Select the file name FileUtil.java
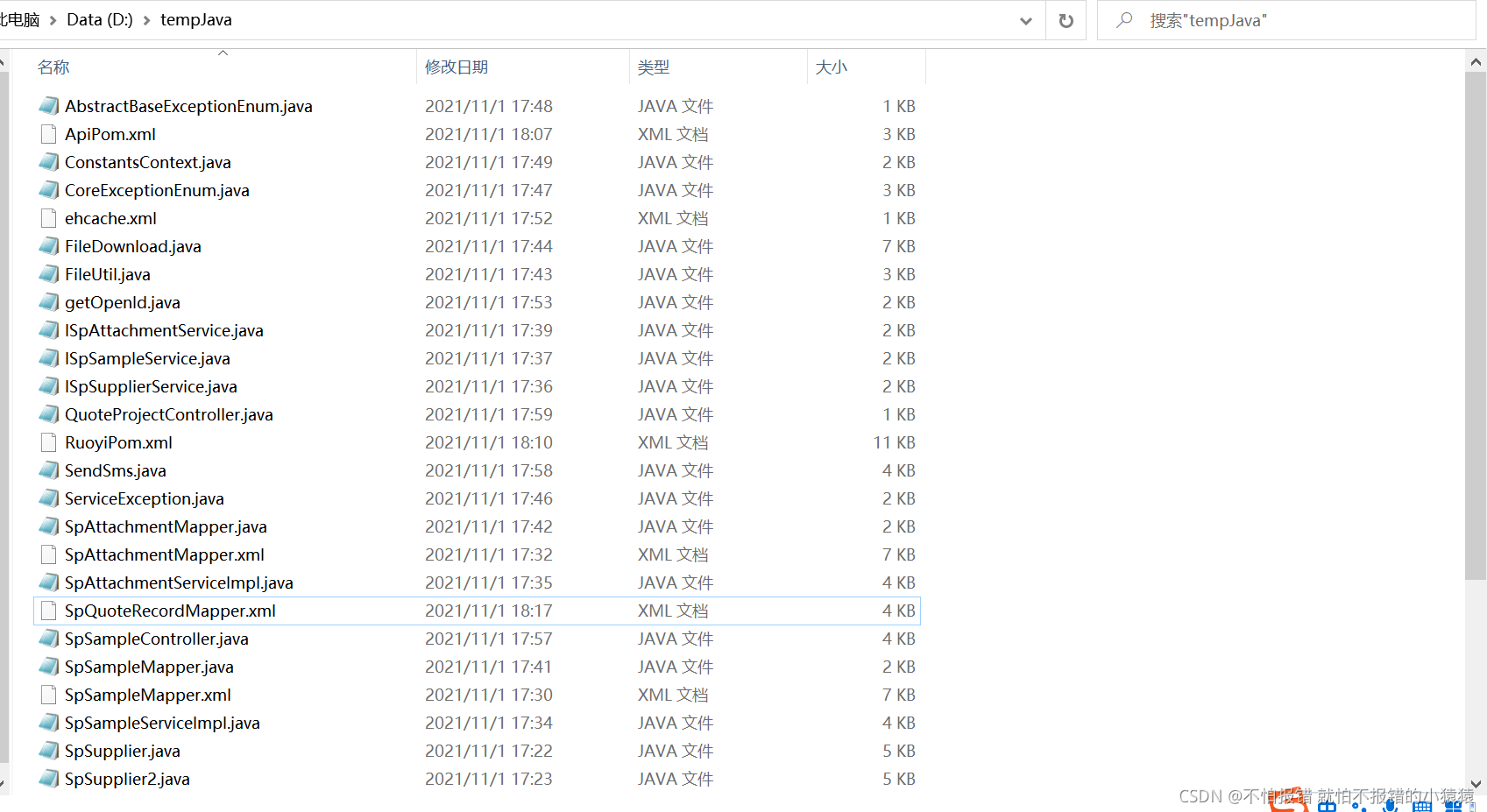This screenshot has width=1487, height=812. coord(108,274)
